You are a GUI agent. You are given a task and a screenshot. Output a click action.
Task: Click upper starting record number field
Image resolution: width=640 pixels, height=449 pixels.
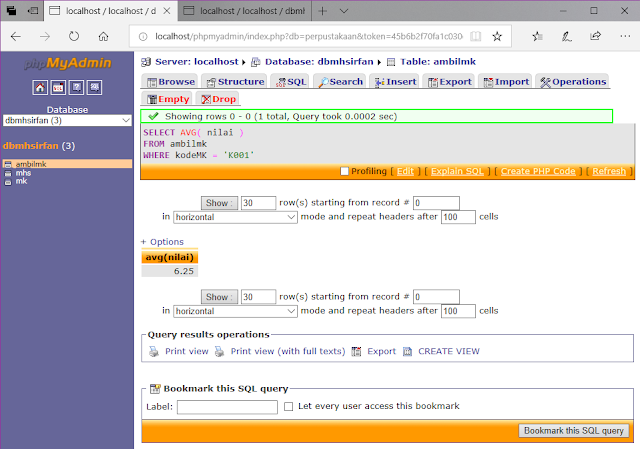(x=436, y=203)
